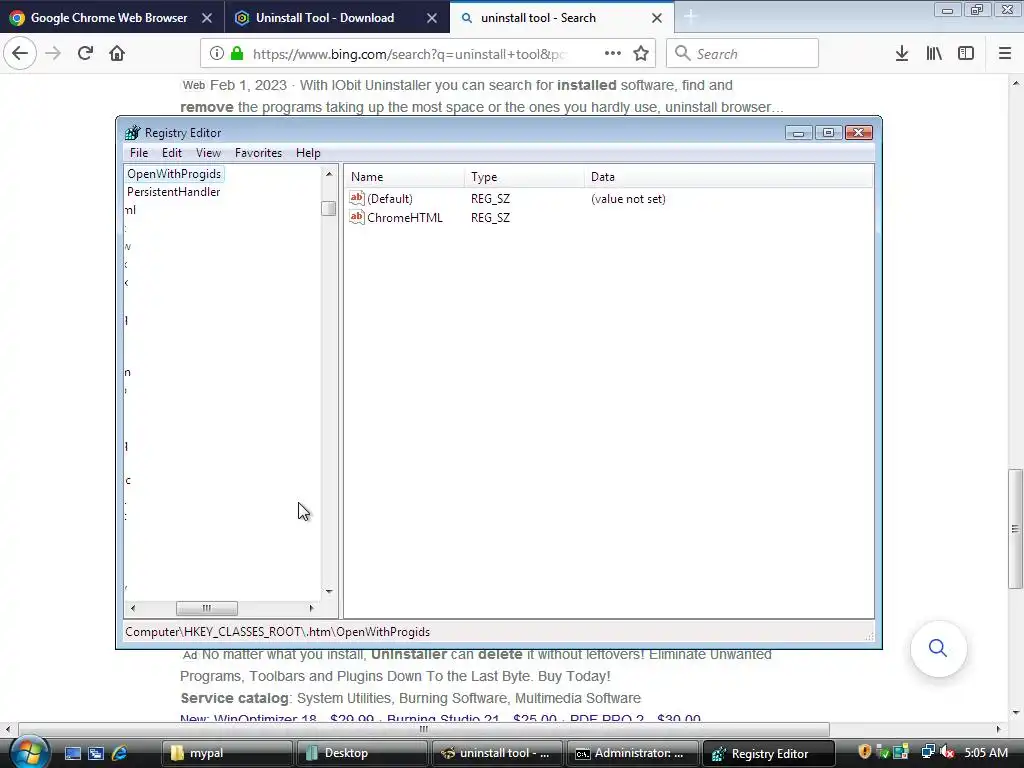Click the tree pane horizontal scrollbar thumb
Screen dimensions: 1024x768
(206, 608)
